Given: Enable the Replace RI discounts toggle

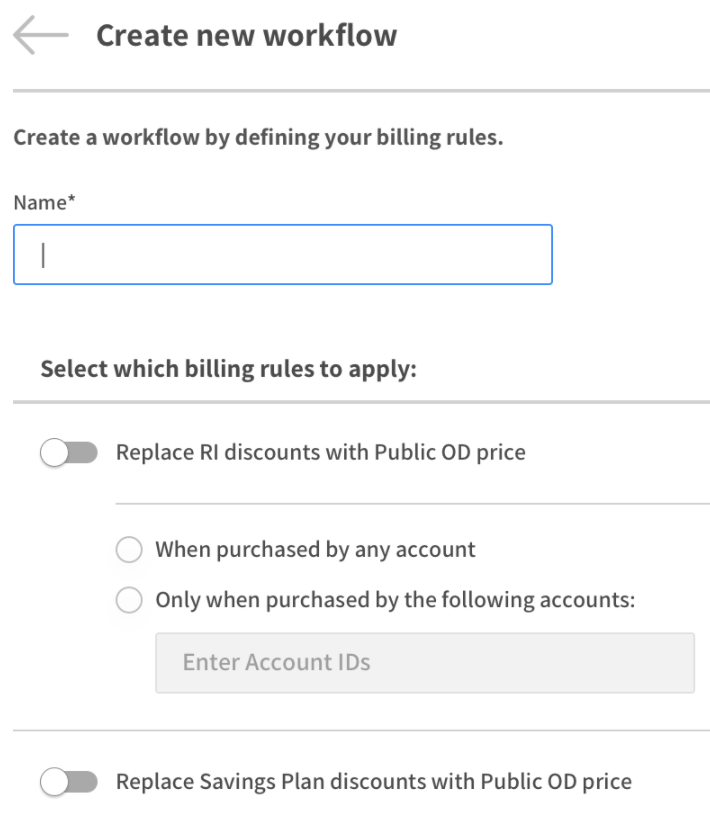Looking at the screenshot, I should (69, 453).
